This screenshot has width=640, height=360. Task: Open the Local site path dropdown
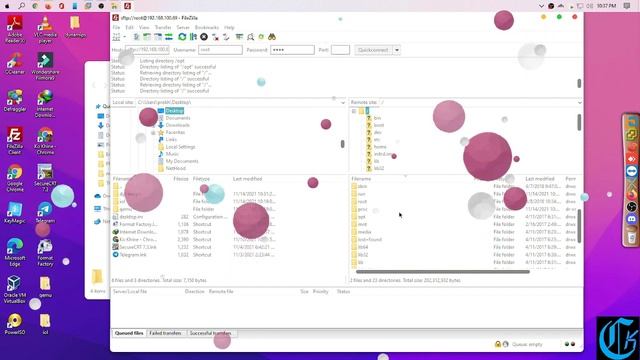343,102
